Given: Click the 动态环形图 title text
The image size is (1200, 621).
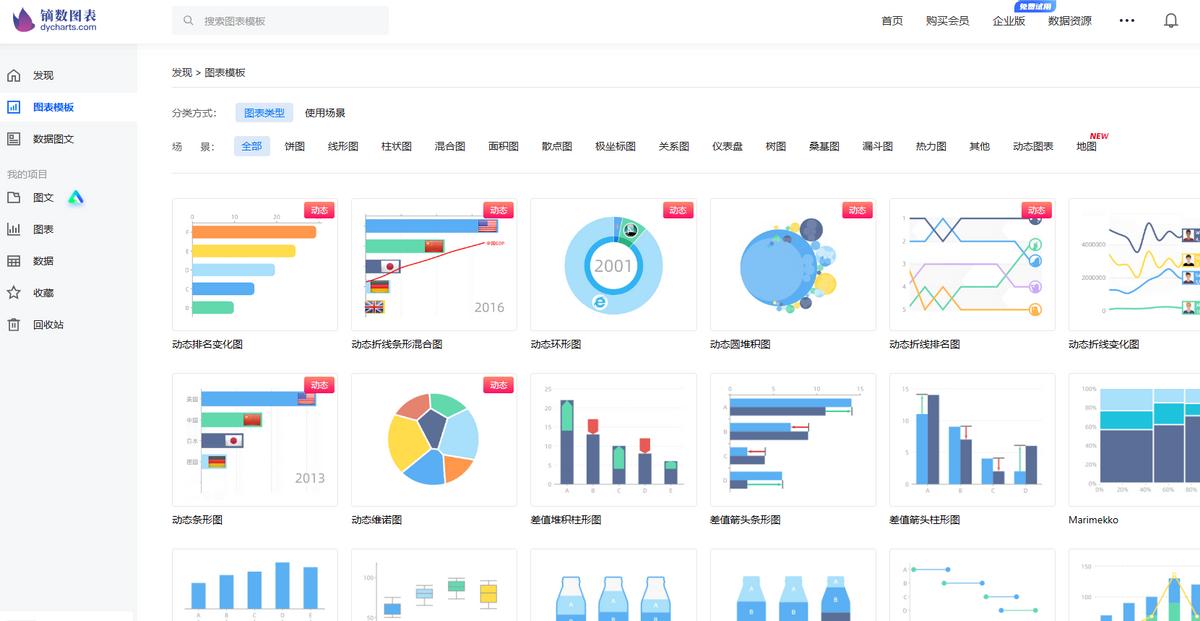Looking at the screenshot, I should pyautogui.click(x=556, y=344).
